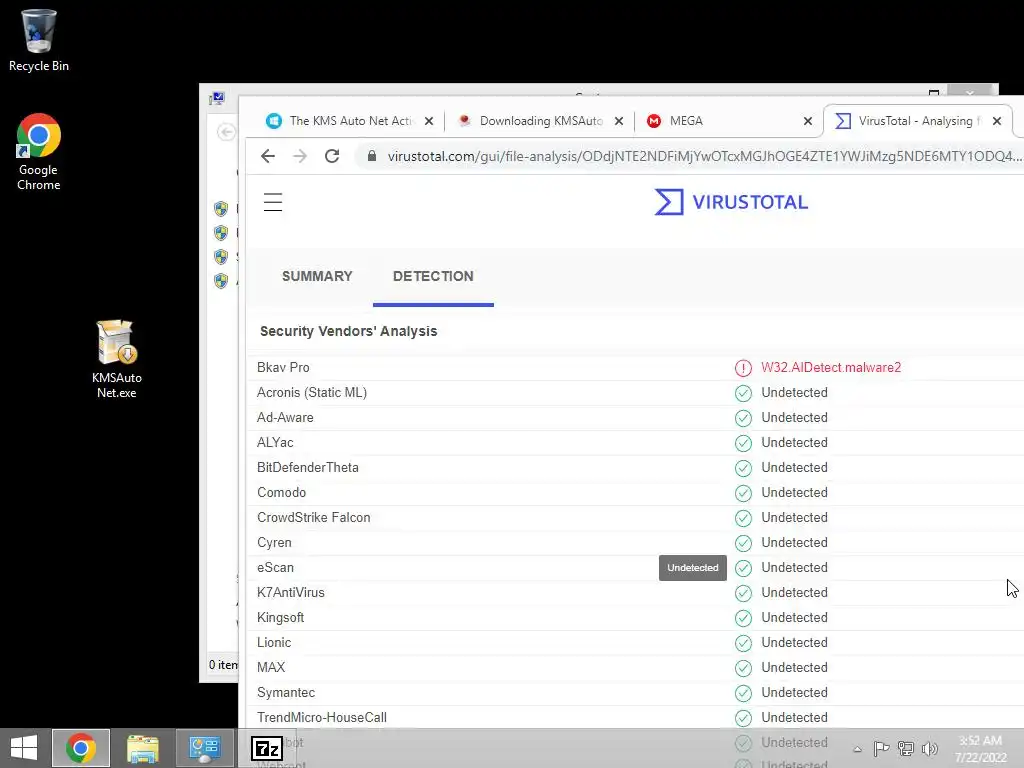Click the K7AntiVirus vendor name

click(291, 592)
